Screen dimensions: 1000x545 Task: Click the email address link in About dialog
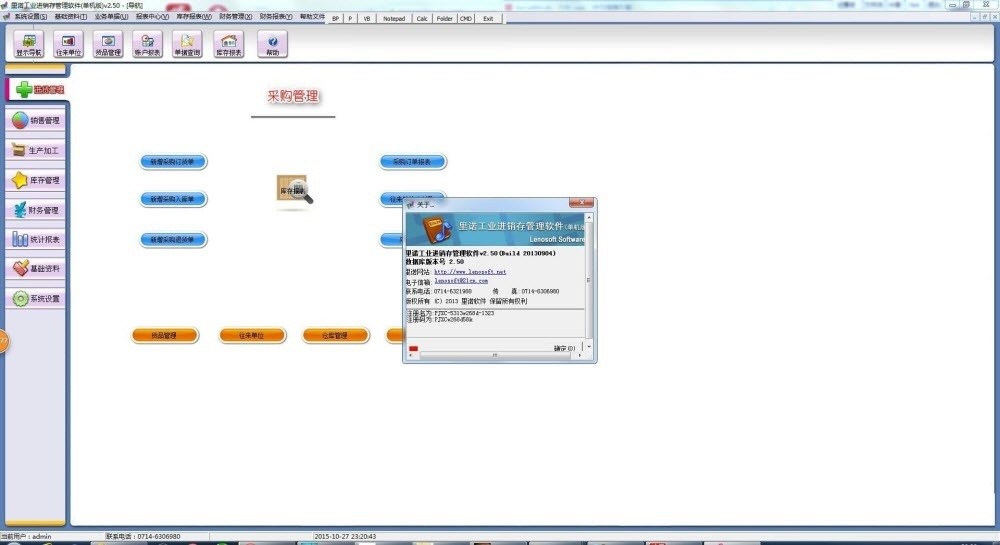461,280
